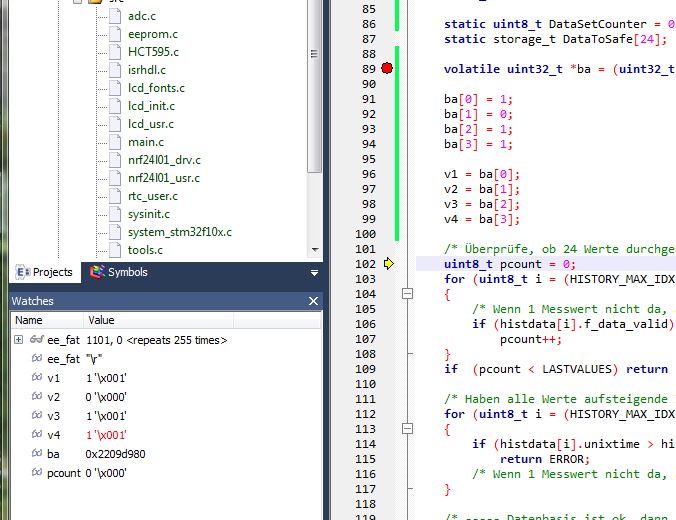This screenshot has height=520, width=676.
Task: Select HCT595.c in the file tree
Action: click(x=153, y=52)
